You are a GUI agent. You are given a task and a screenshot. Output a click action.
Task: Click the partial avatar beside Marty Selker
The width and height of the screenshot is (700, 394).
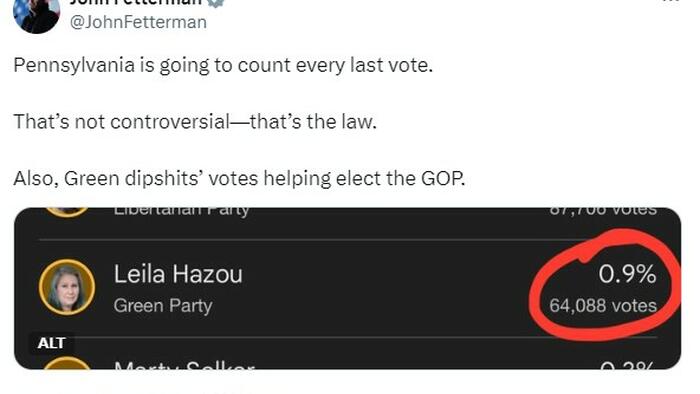coord(67,363)
